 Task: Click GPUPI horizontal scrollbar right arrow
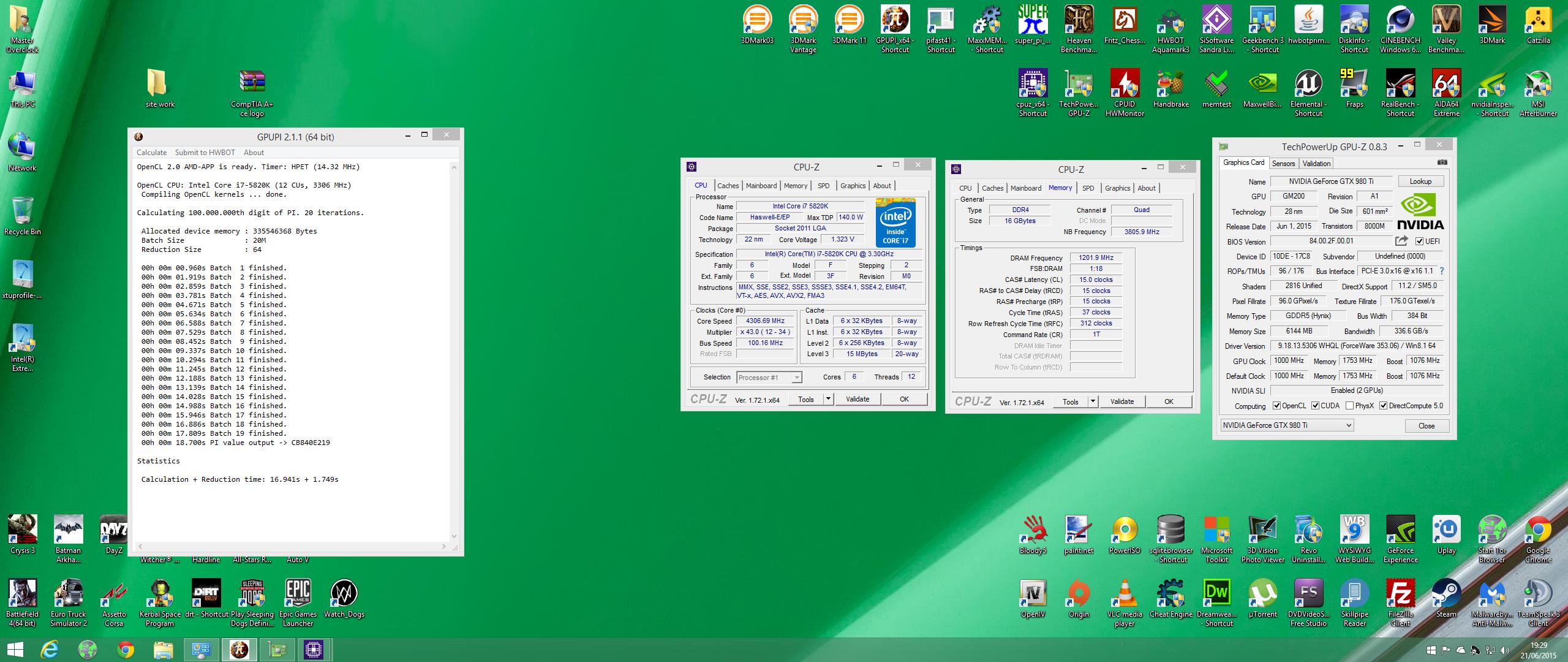pos(444,546)
